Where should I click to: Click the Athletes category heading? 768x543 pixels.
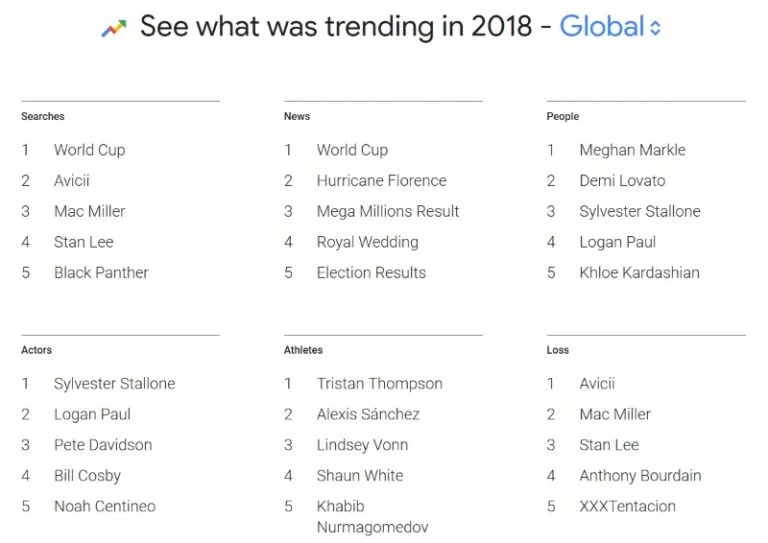click(303, 350)
